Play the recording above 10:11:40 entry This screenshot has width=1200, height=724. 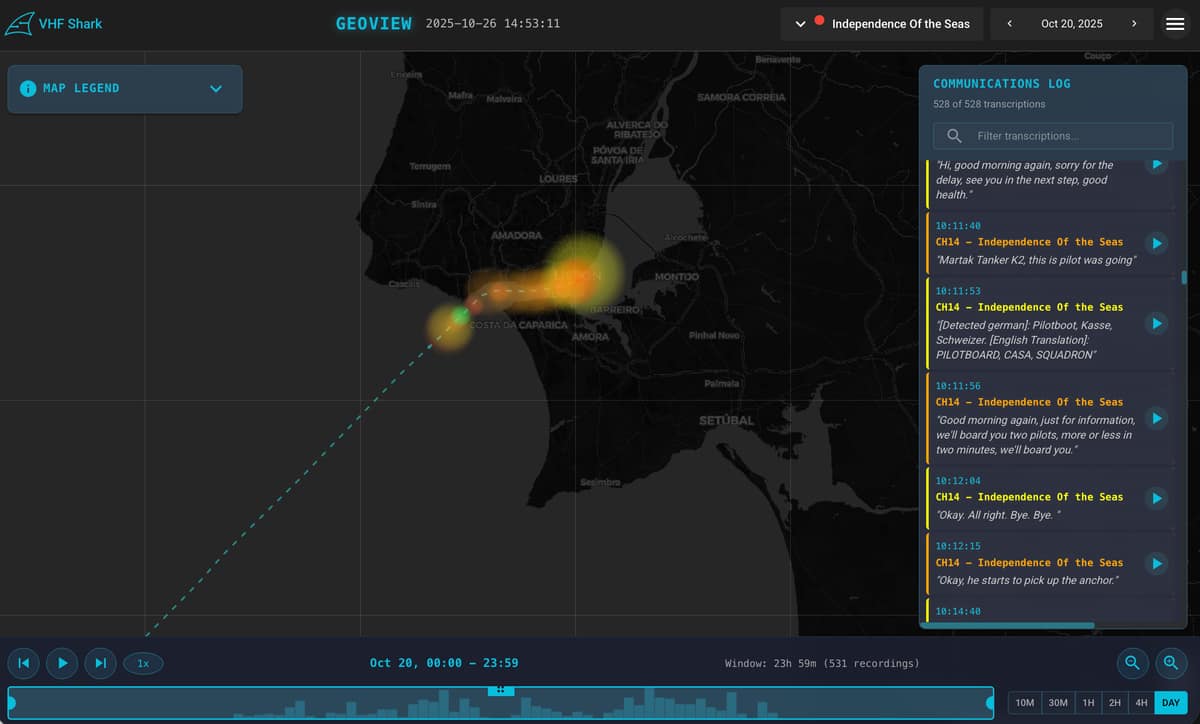click(1156, 163)
